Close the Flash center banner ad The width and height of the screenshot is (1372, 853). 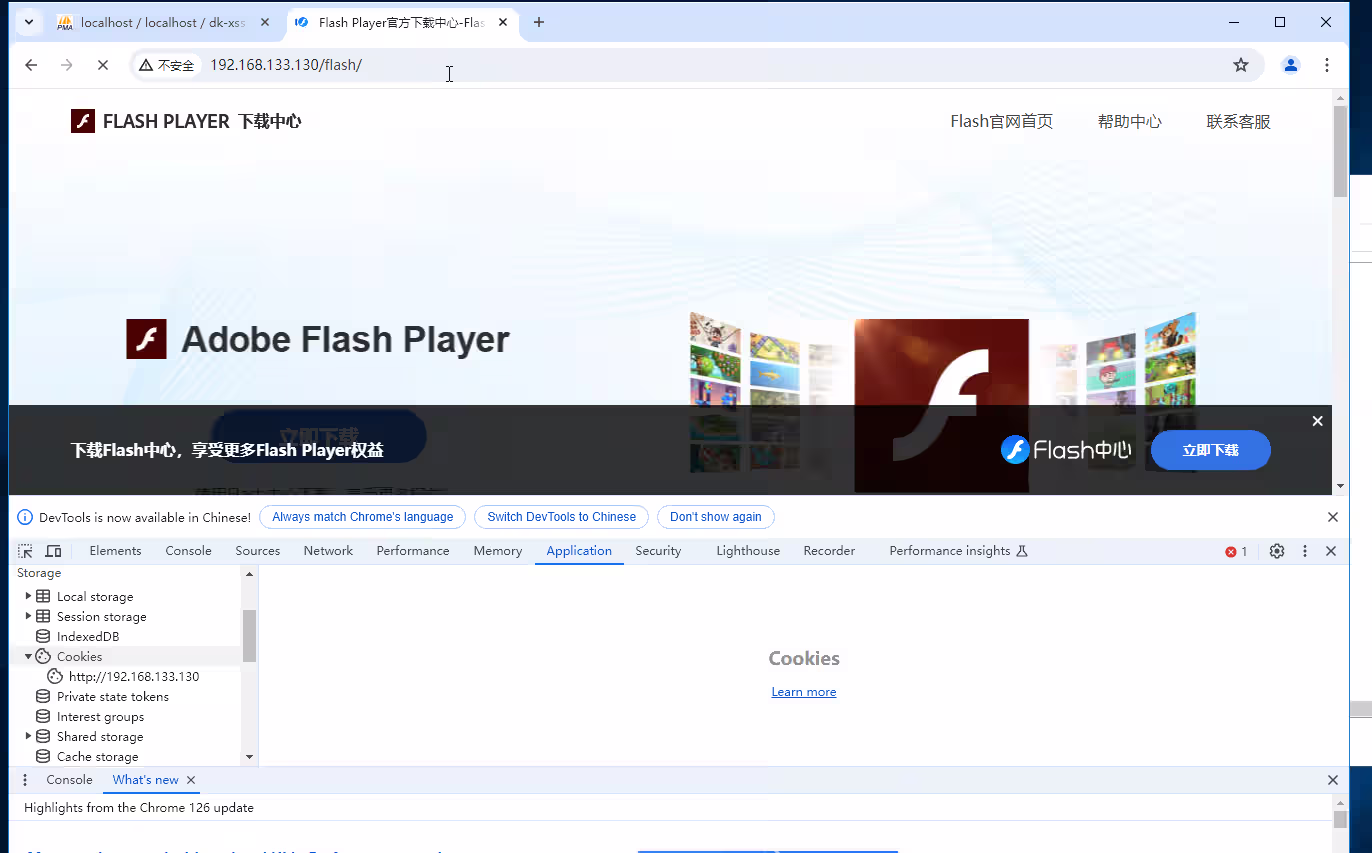pyautogui.click(x=1317, y=421)
